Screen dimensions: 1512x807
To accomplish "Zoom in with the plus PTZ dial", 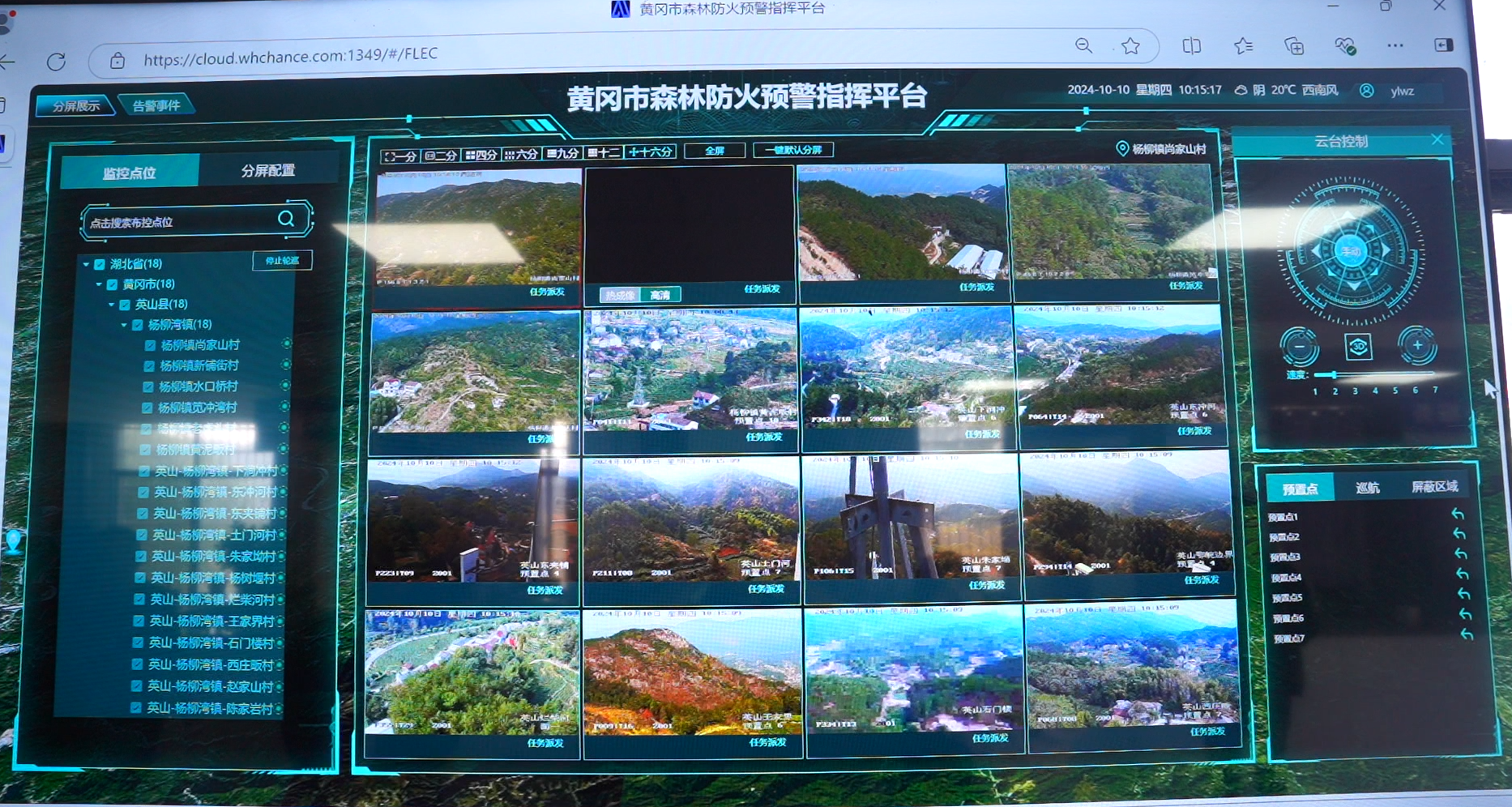I will pyautogui.click(x=1417, y=345).
